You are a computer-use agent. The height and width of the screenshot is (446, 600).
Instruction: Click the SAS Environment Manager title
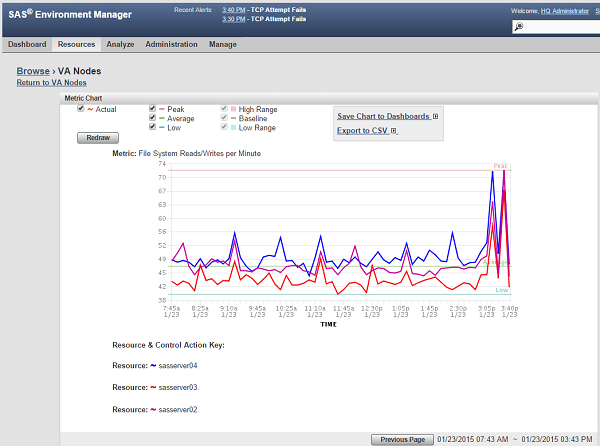[x=70, y=15]
